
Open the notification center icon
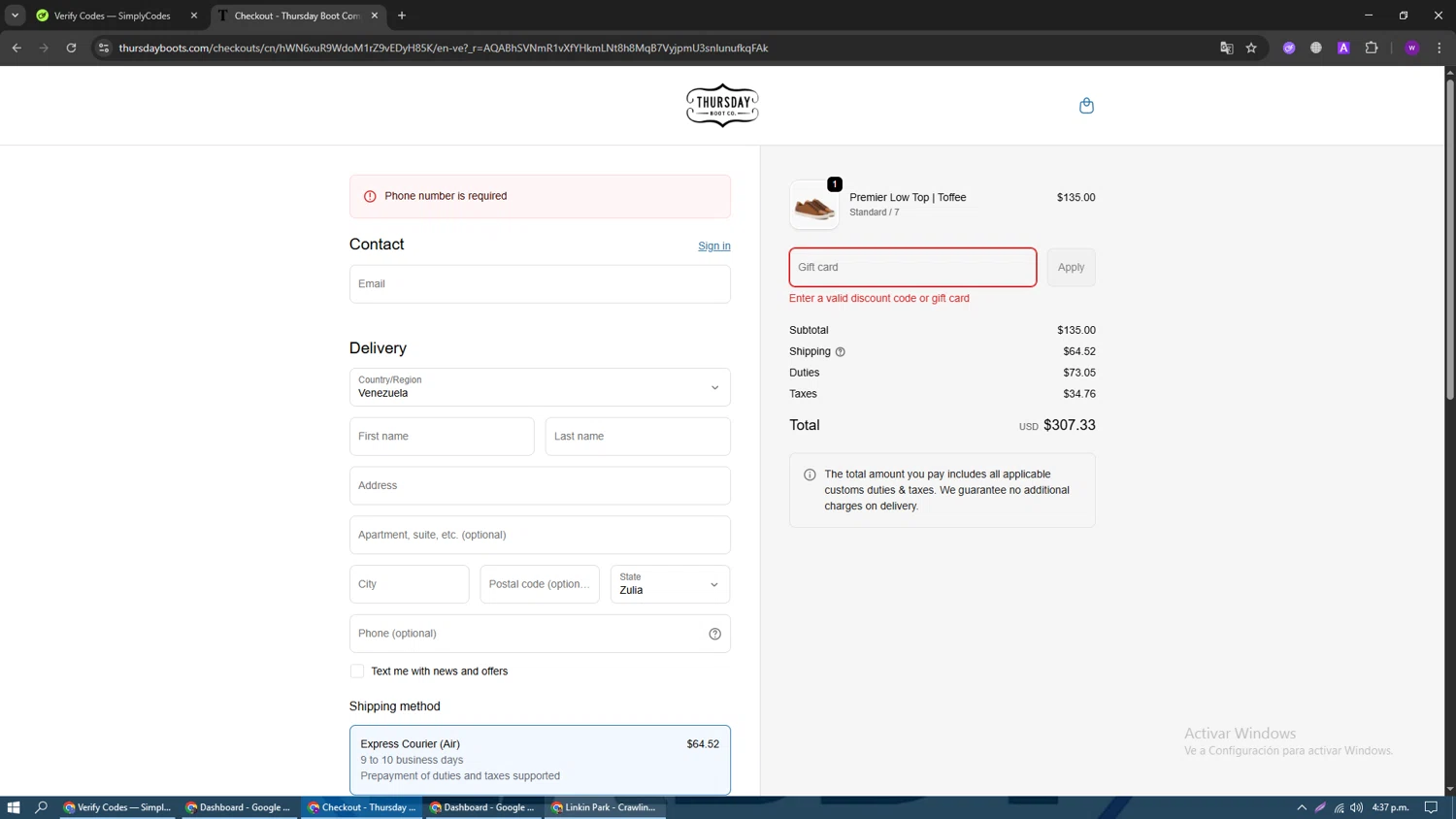click(x=1431, y=807)
